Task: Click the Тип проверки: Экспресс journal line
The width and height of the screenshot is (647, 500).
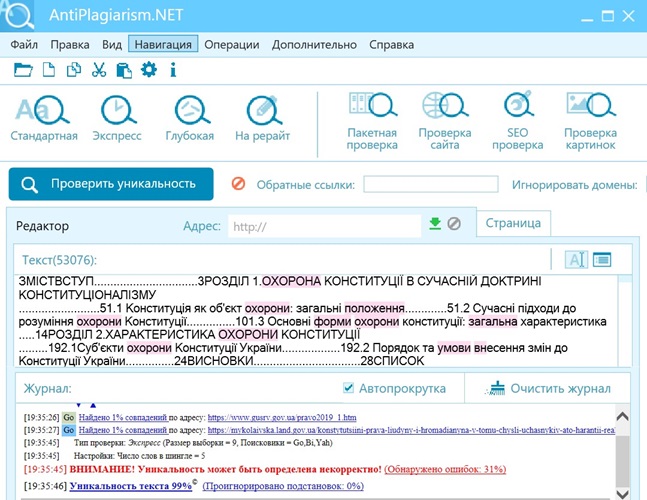Action: 203,443
